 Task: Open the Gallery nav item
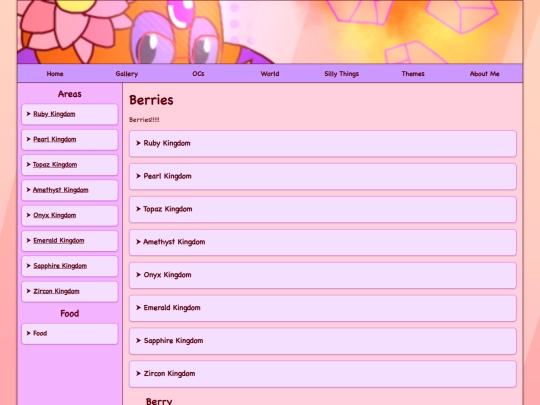[x=127, y=74]
